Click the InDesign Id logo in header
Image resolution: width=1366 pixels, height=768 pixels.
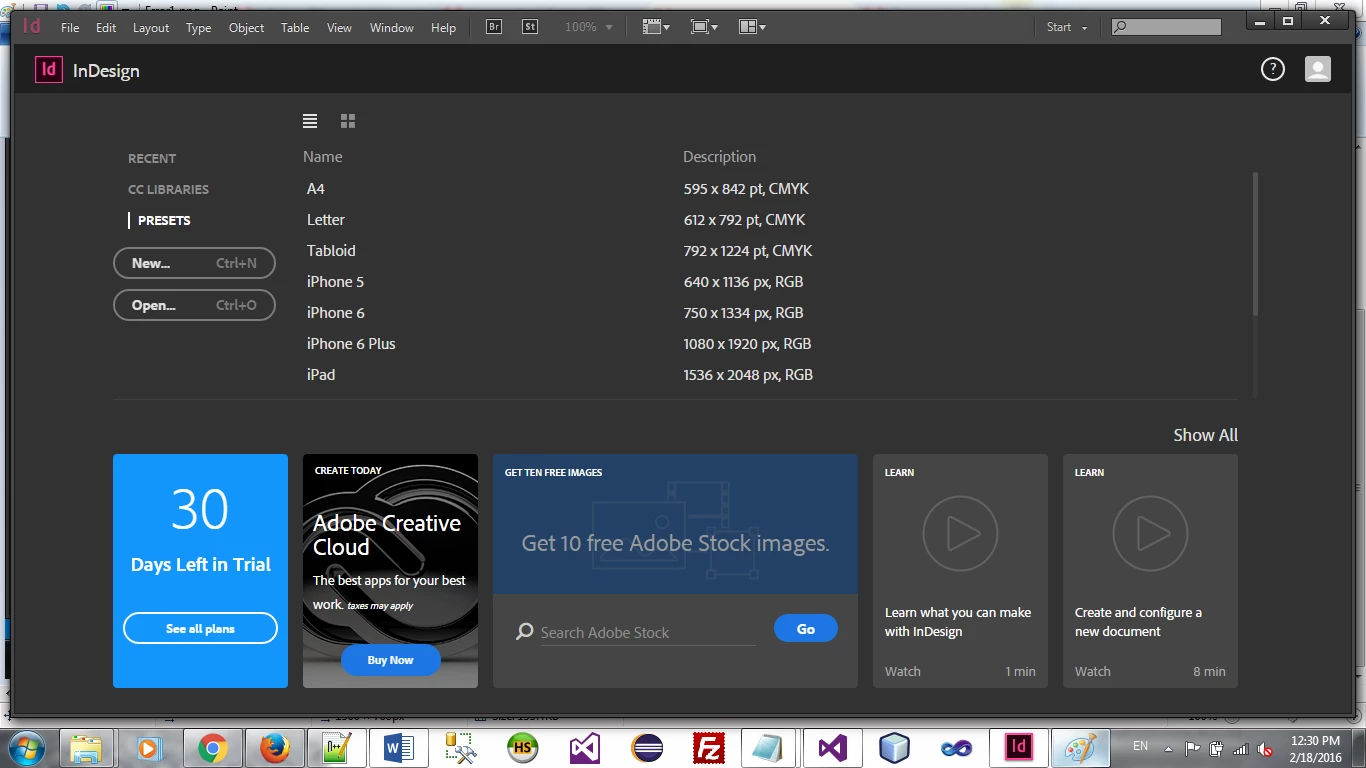(x=48, y=70)
